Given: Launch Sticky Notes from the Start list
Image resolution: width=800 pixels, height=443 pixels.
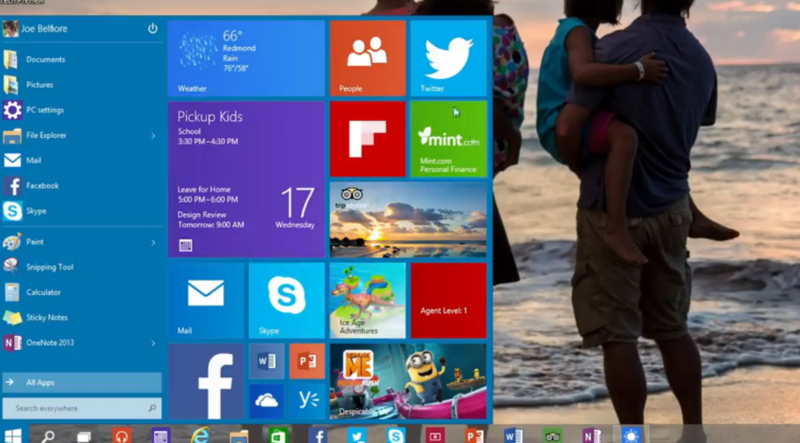Looking at the screenshot, I should coord(82,317).
